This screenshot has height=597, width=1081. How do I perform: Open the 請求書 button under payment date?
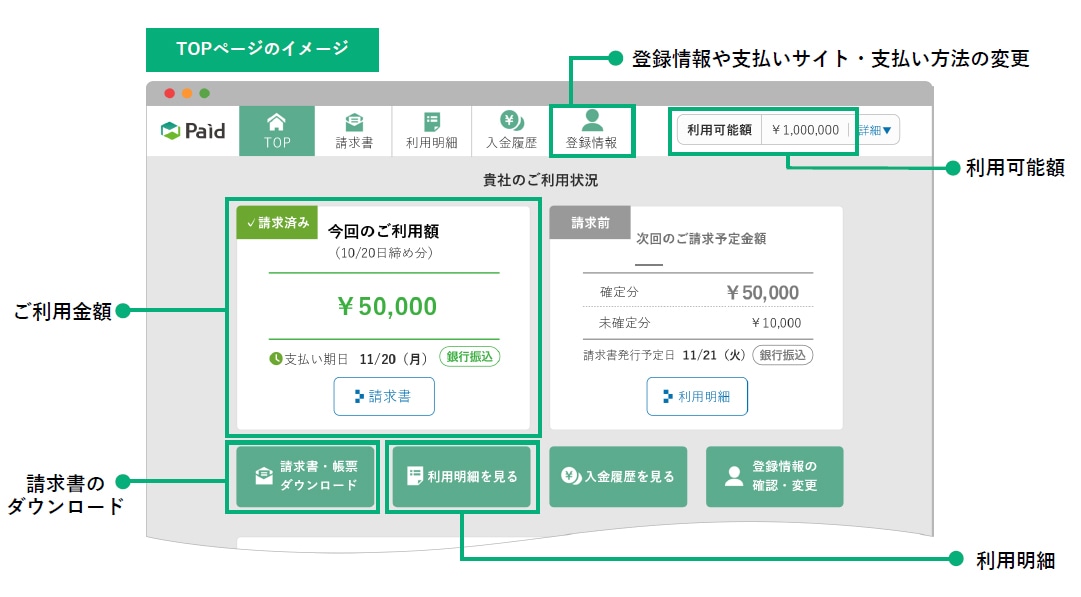click(384, 396)
